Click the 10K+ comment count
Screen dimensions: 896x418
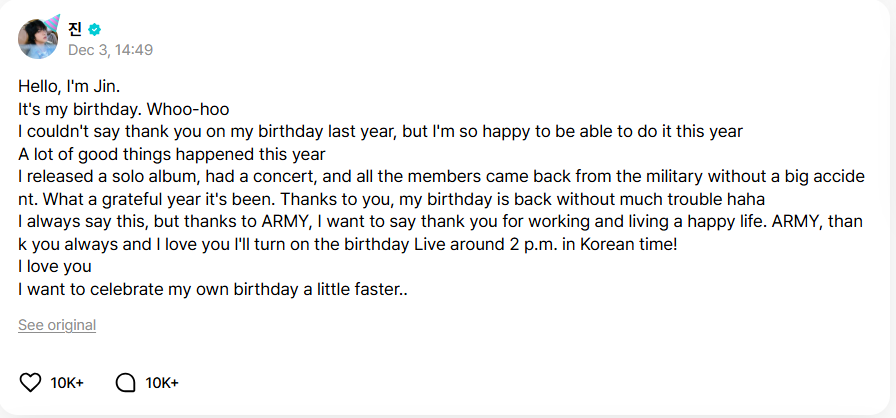tap(162, 382)
